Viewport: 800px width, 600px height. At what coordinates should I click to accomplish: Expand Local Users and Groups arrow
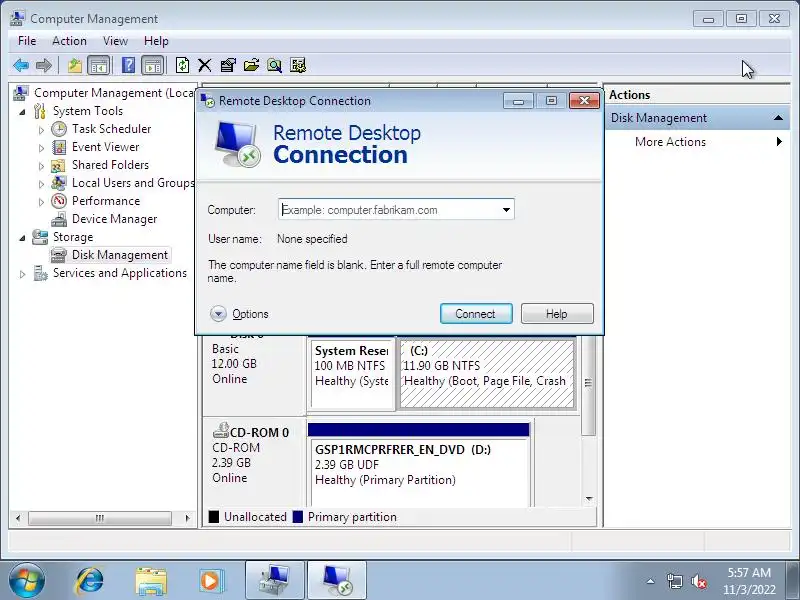[x=41, y=184]
